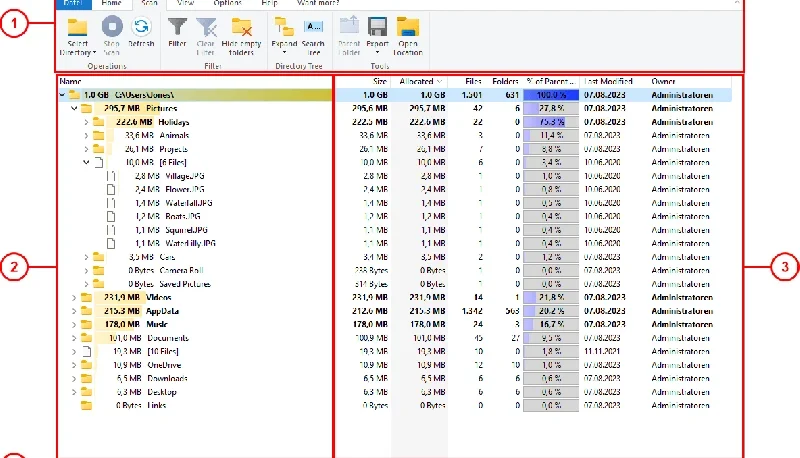Open the Filter tool
The image size is (800, 458).
tap(177, 33)
